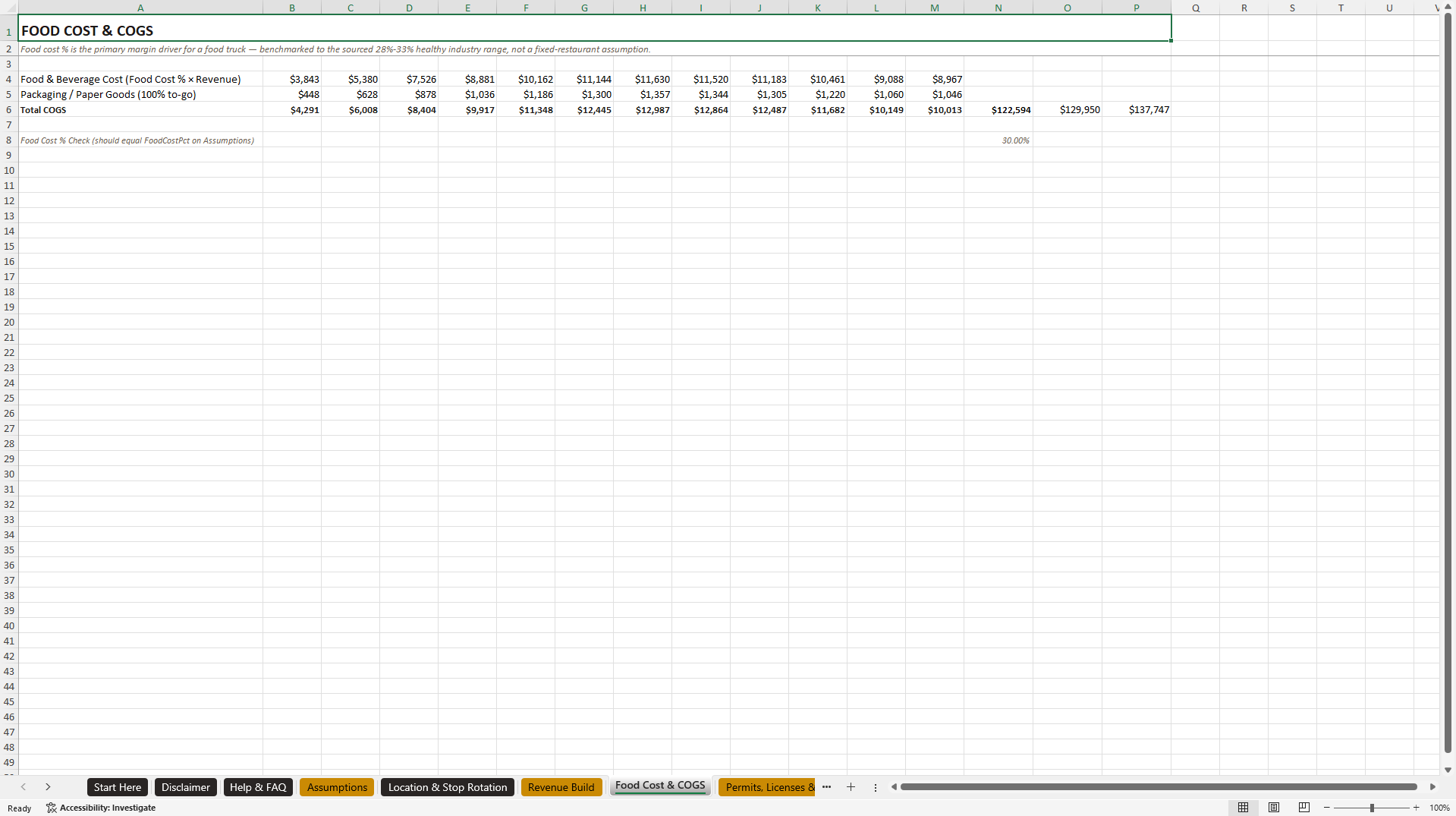The width and height of the screenshot is (1456, 816).
Task: Switch to Normal view in the status bar
Action: pyautogui.click(x=1243, y=808)
